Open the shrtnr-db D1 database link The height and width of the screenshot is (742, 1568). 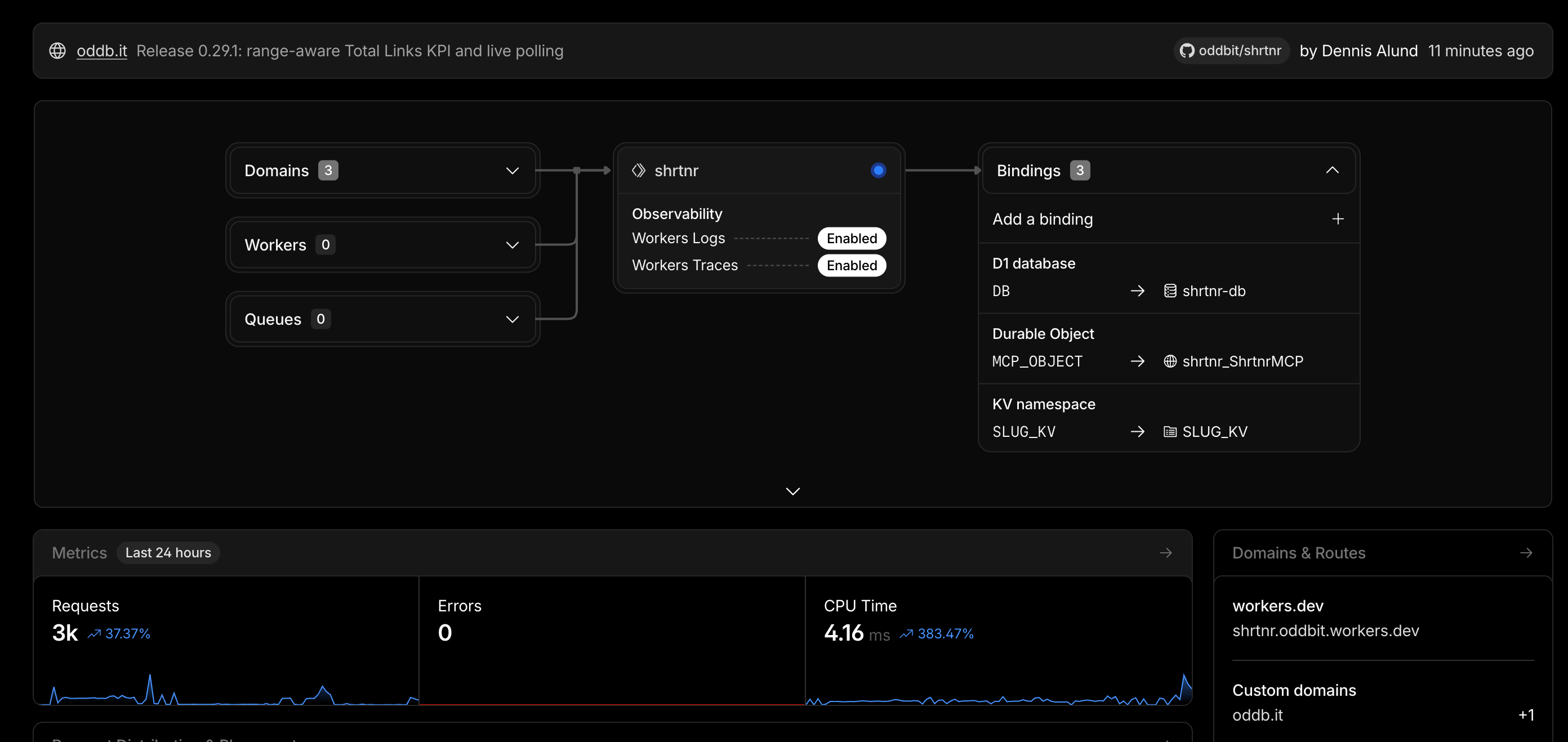click(1214, 290)
